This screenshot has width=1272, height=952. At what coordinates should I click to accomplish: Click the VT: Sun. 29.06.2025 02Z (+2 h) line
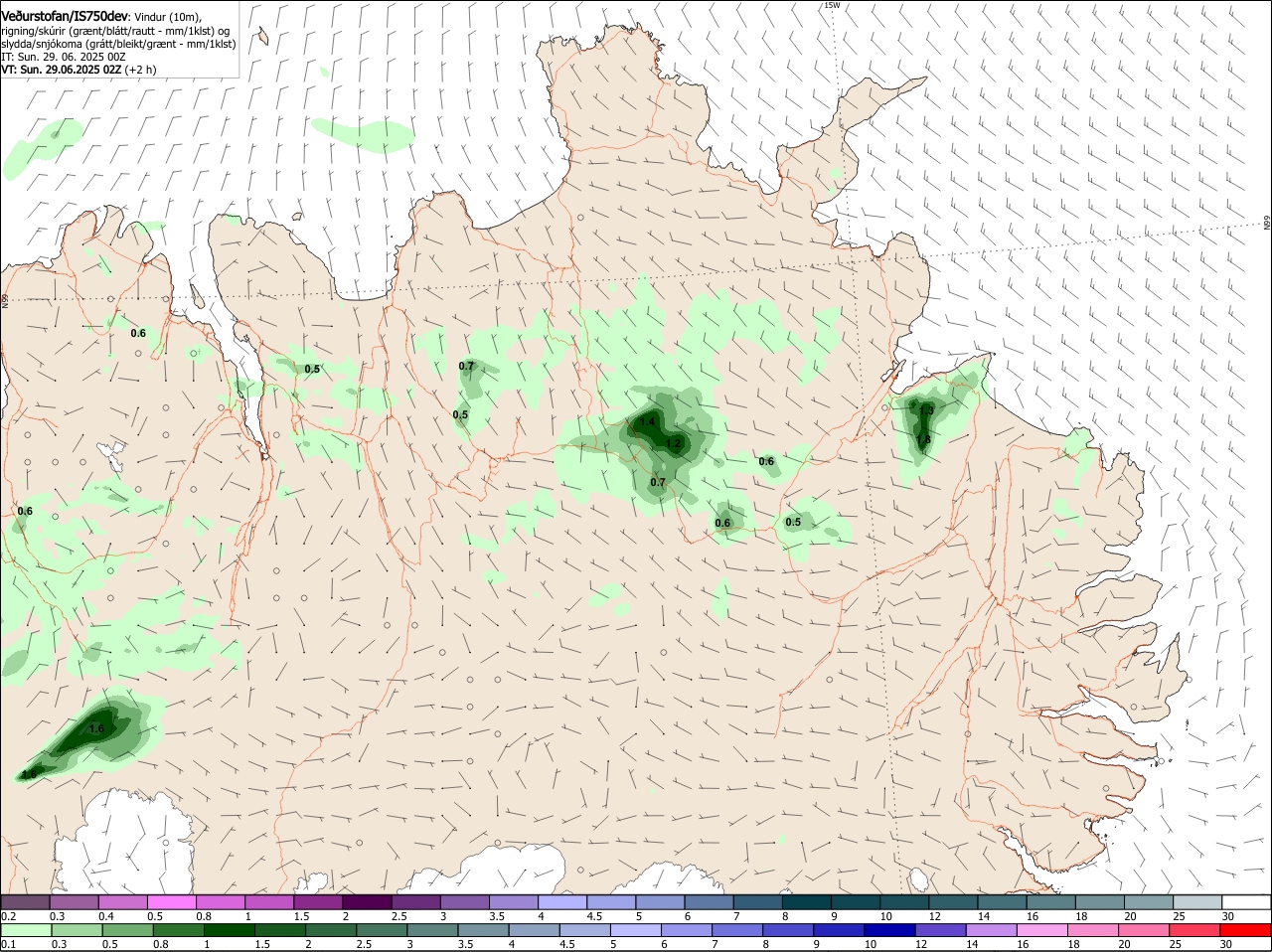(x=79, y=70)
